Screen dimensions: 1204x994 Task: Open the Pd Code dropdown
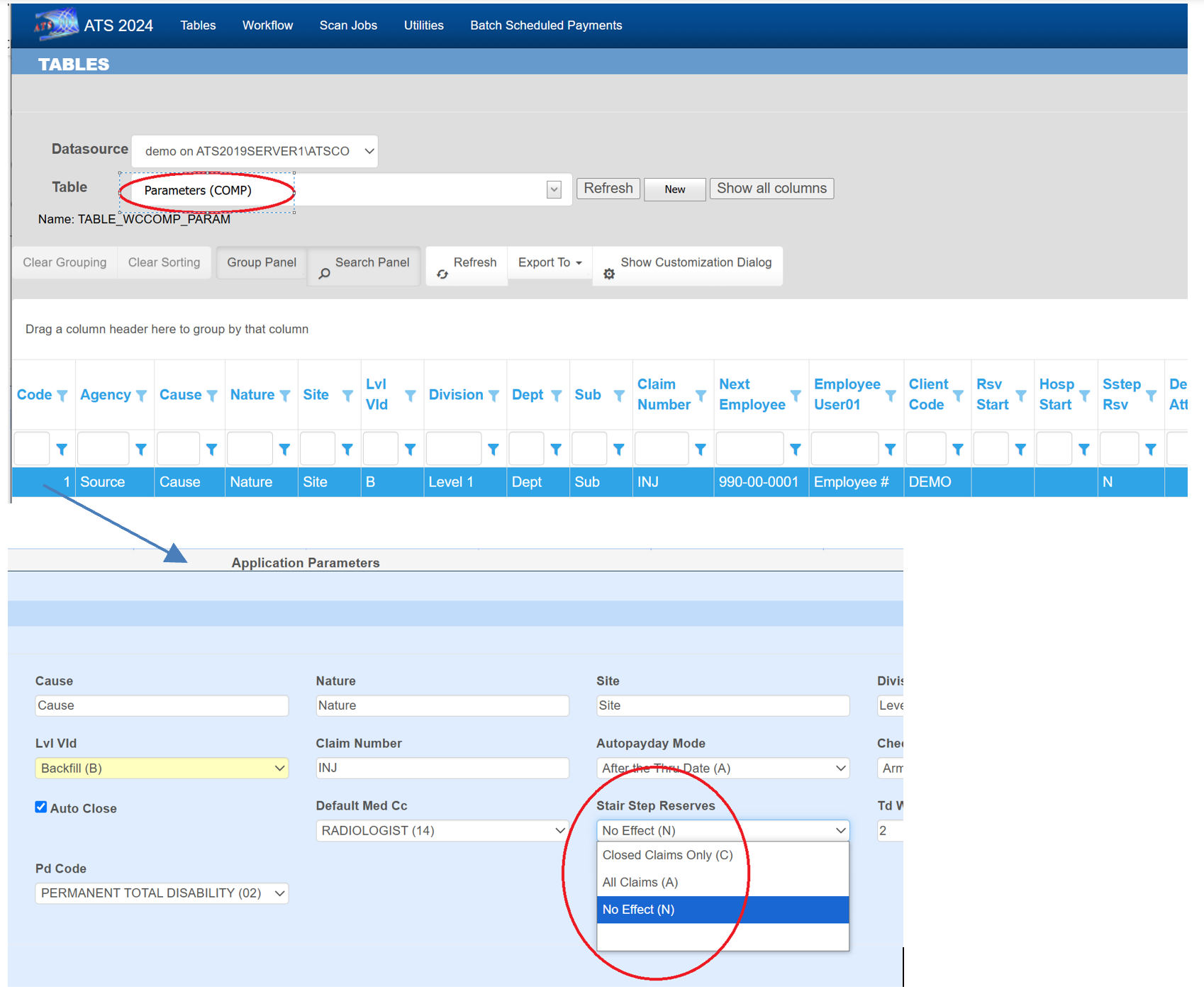(x=162, y=893)
